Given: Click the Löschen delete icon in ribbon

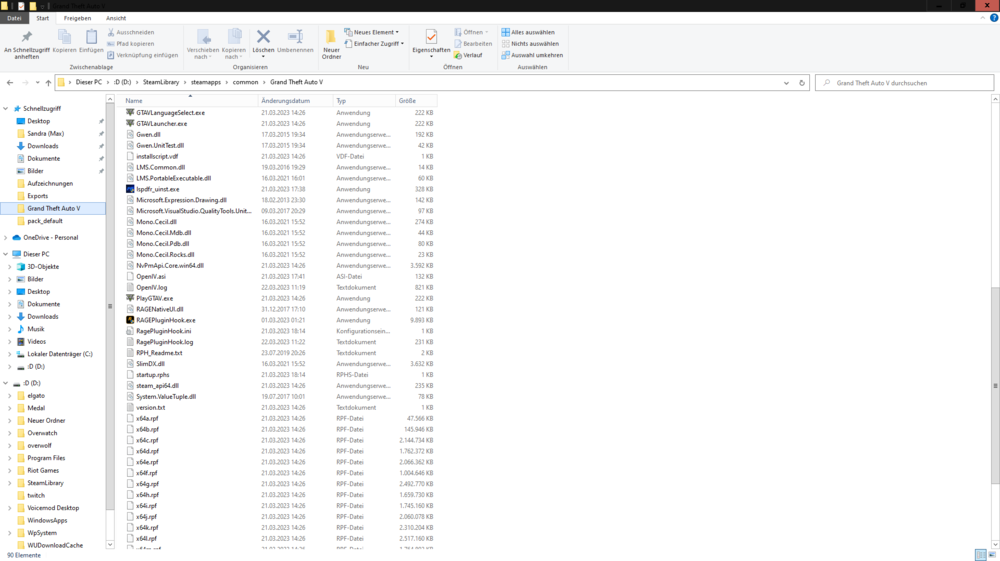Looking at the screenshot, I should pos(263,41).
